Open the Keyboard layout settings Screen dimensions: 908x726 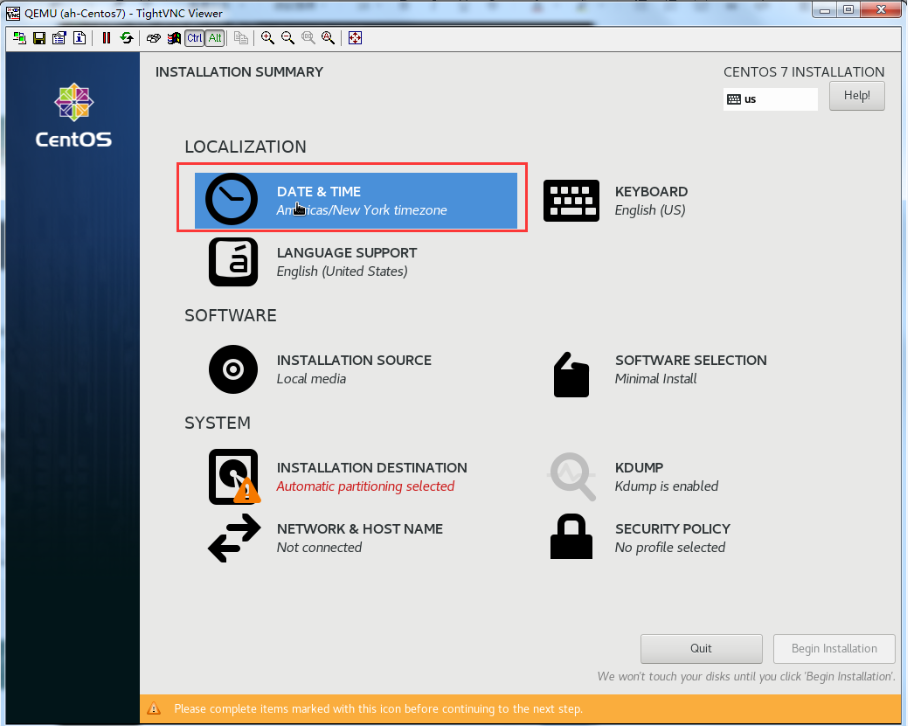point(650,200)
